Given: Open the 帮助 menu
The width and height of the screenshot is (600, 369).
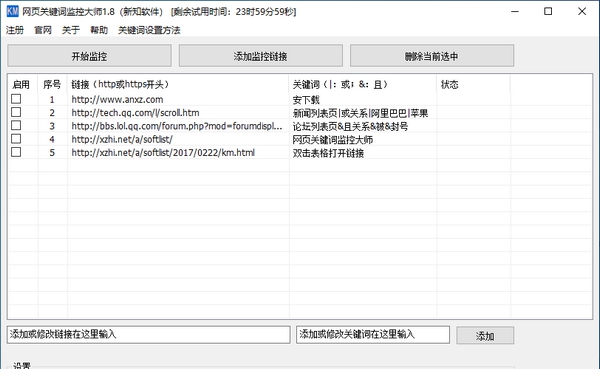Looking at the screenshot, I should [x=99, y=30].
